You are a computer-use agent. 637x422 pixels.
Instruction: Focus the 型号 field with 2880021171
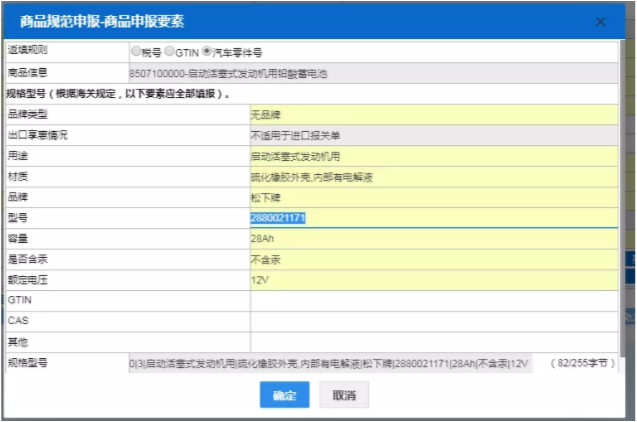tap(432, 218)
